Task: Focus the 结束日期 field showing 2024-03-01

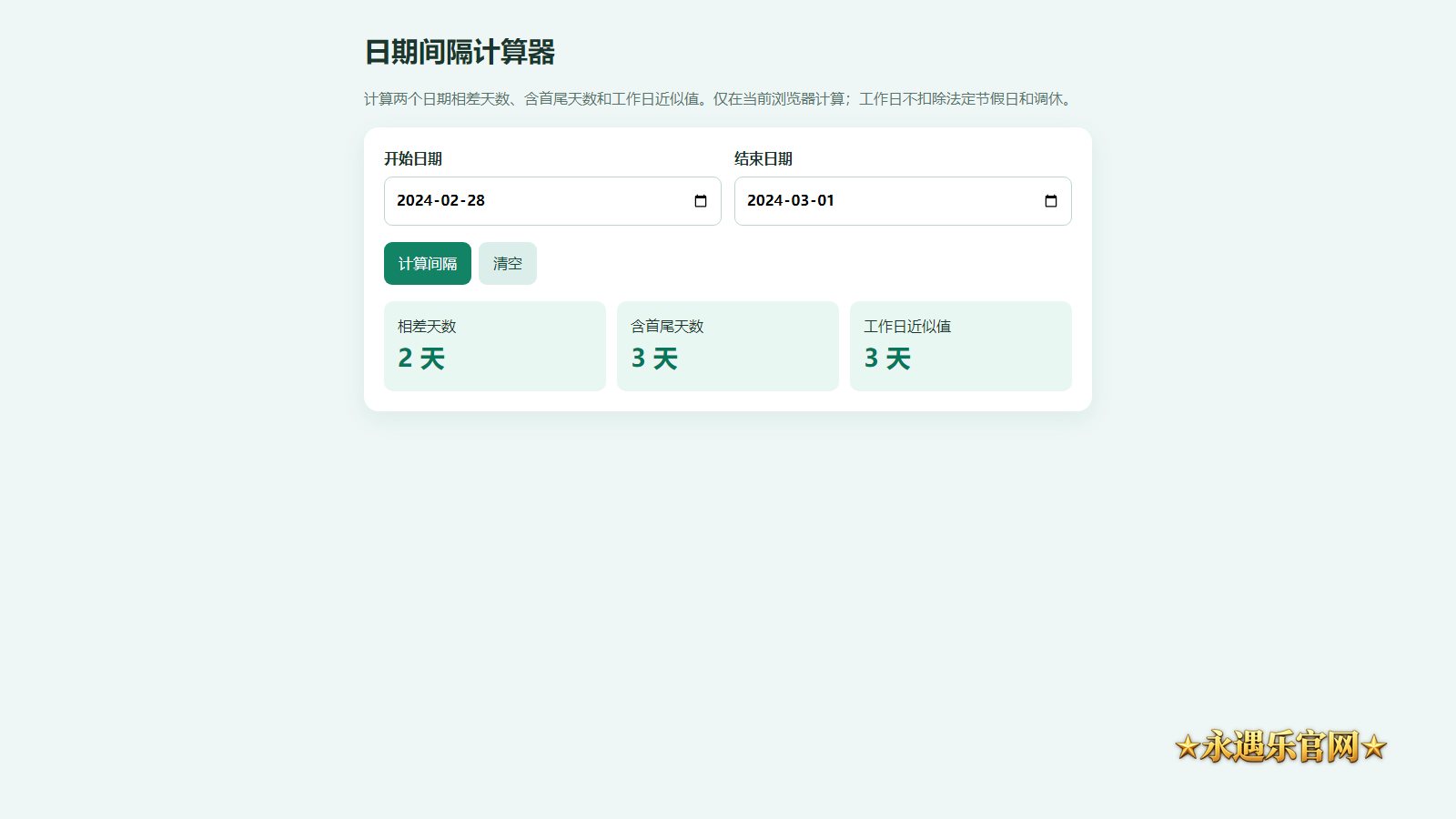Action: 903,201
